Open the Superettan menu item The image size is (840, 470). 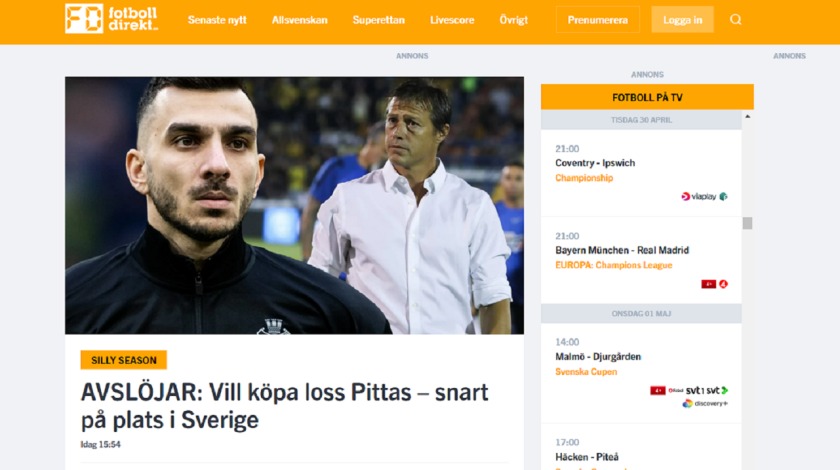click(378, 20)
